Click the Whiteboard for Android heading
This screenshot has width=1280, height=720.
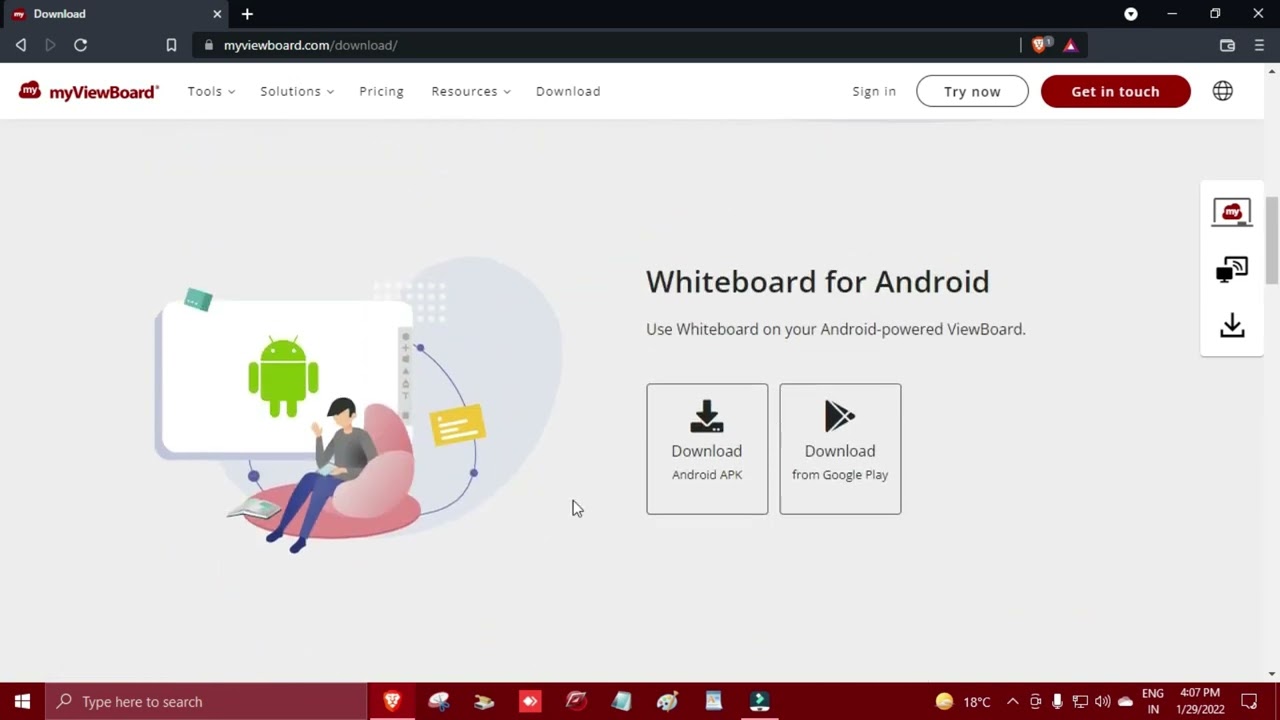[817, 281]
